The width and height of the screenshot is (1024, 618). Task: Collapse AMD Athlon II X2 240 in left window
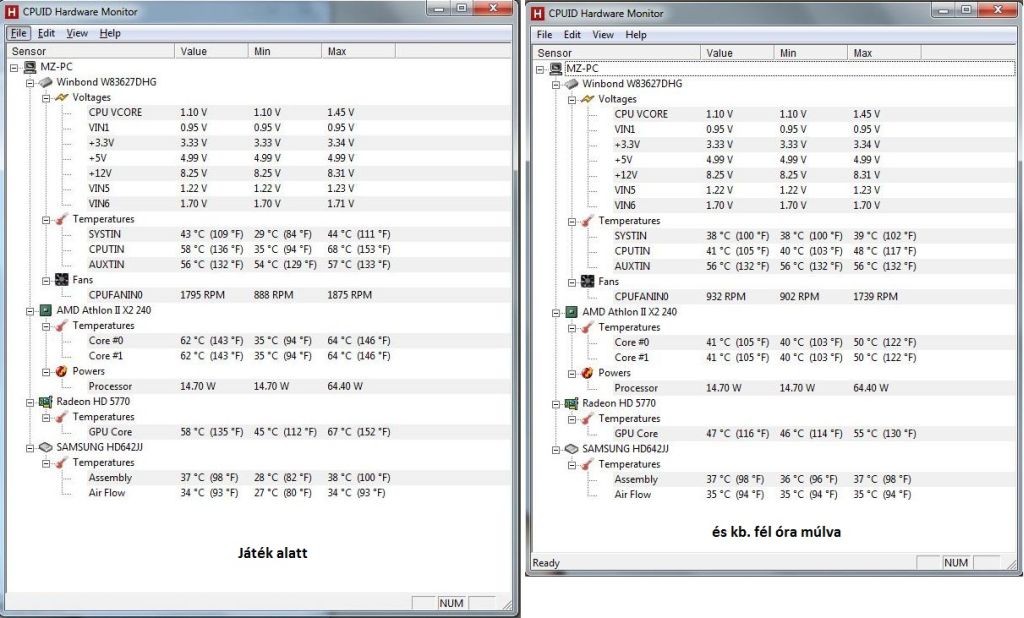[x=30, y=311]
